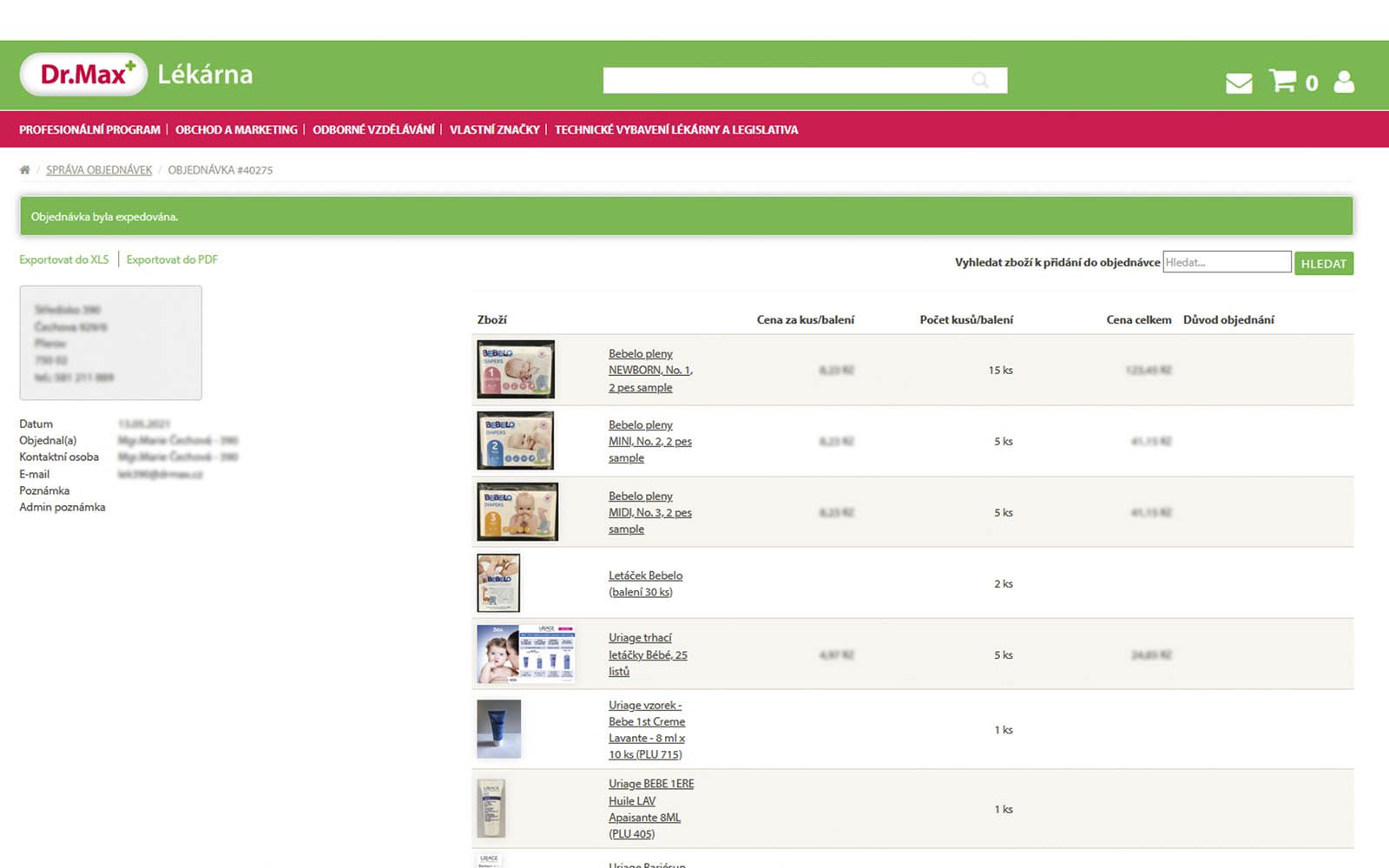
Task: Click the Důvod objednání column header
Action: [1228, 319]
